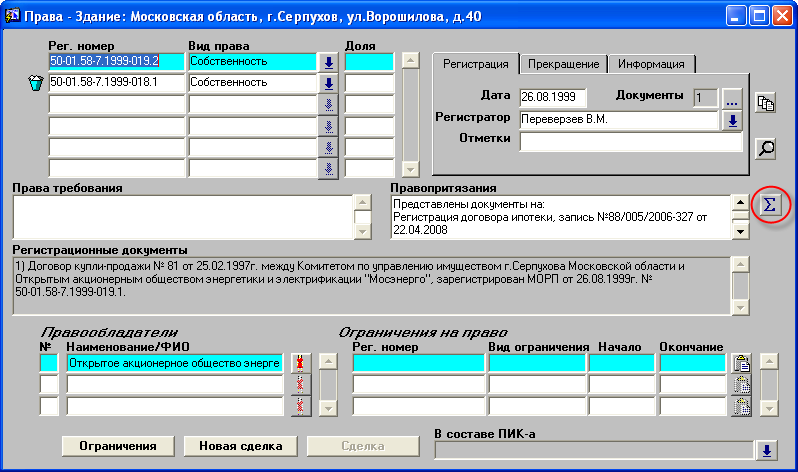
Task: Open Вид права dropdown in third empty row
Action: tap(328, 105)
